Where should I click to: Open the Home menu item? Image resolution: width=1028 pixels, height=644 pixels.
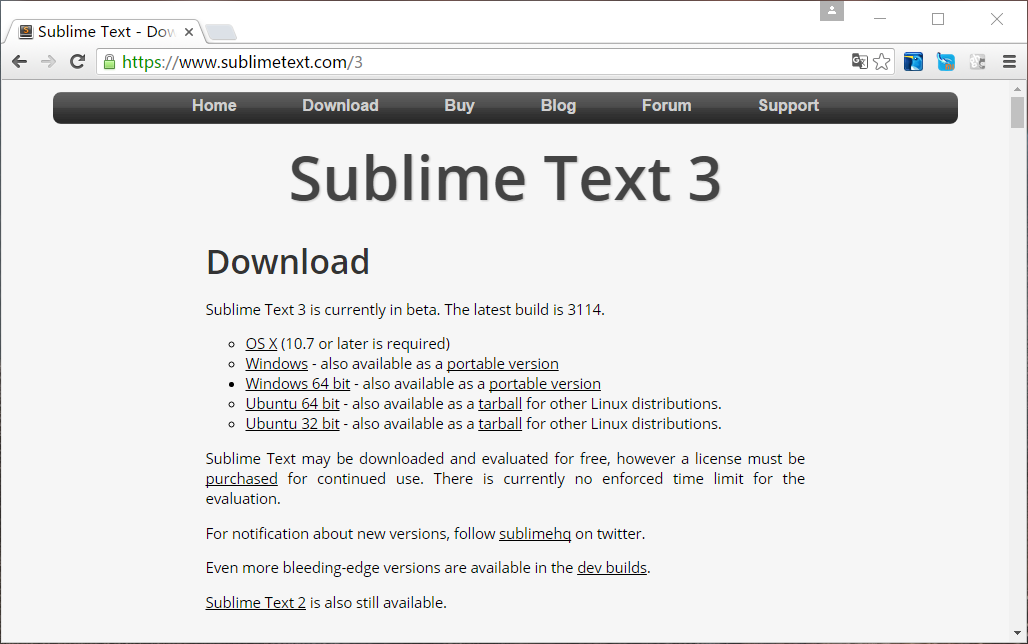point(214,106)
